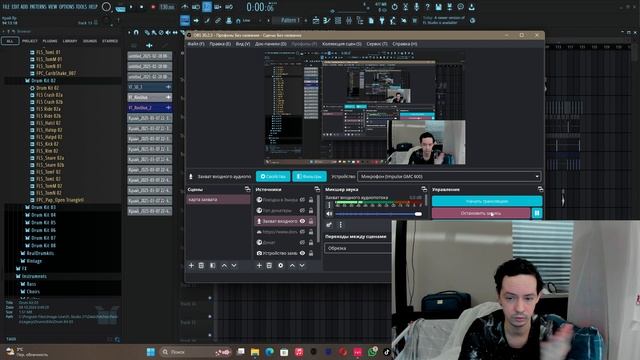Pop out the Управление dock panel
The height and width of the screenshot is (360, 640).
[x=540, y=189]
